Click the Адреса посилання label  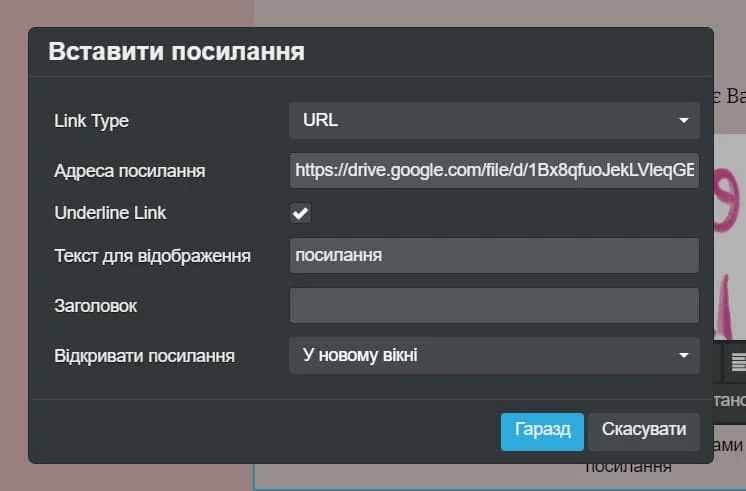130,171
